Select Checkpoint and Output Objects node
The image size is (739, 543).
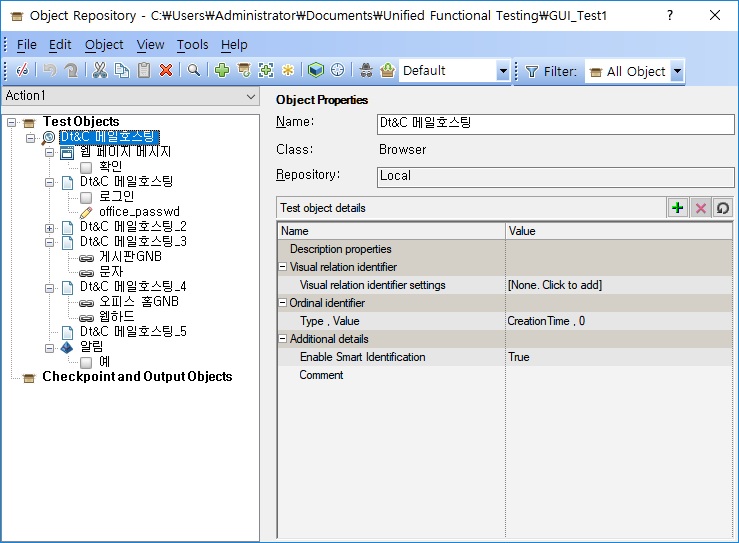click(x=137, y=377)
